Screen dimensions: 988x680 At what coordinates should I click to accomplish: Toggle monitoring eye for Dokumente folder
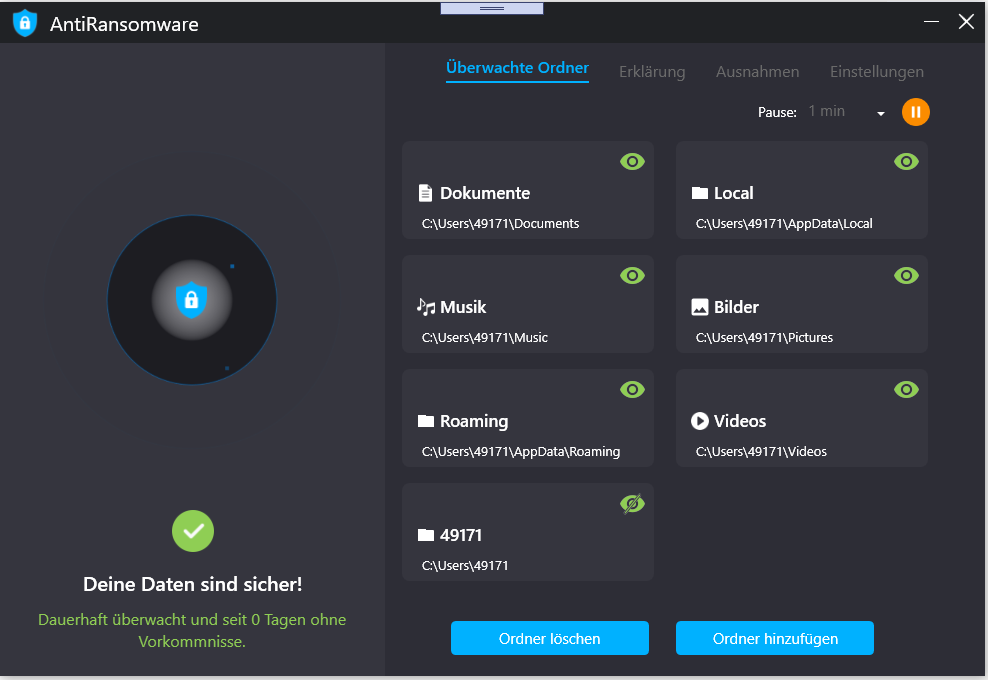point(632,161)
